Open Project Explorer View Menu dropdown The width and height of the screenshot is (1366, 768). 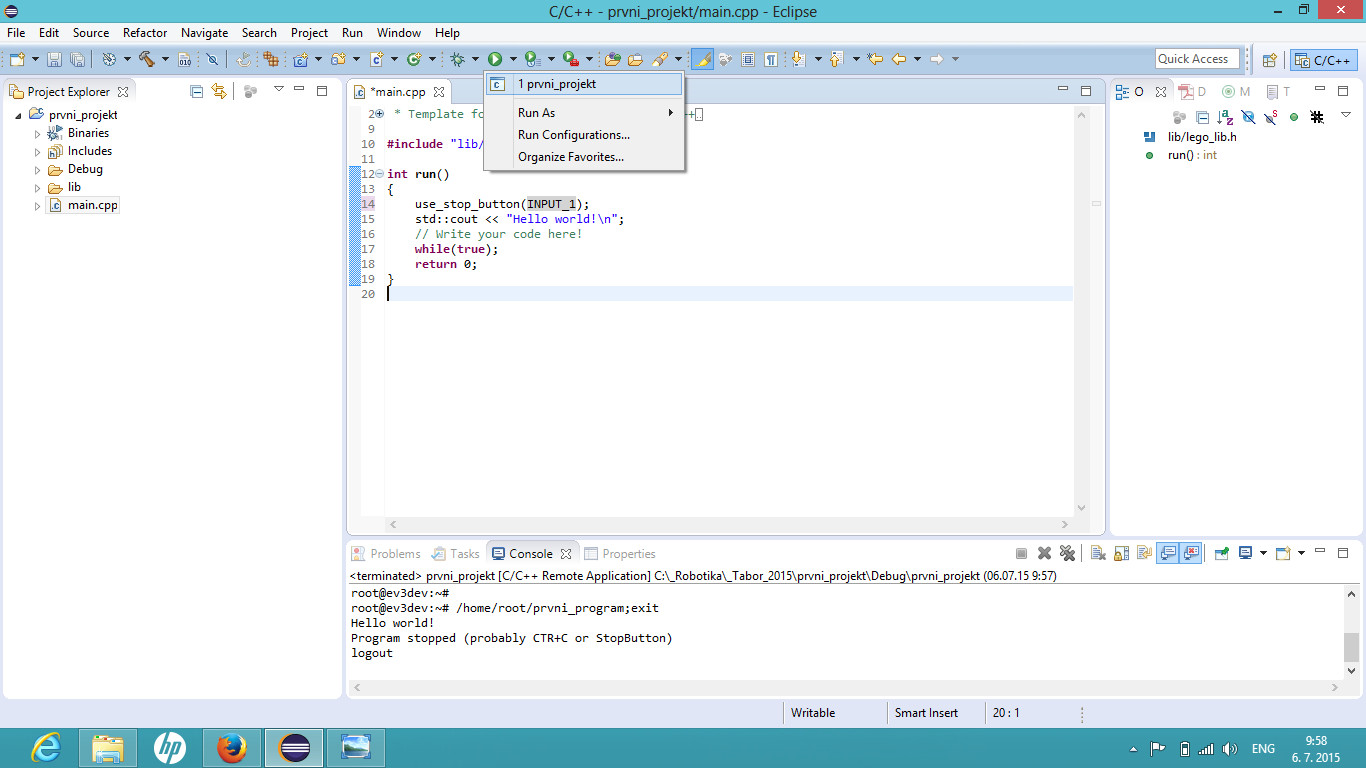[279, 90]
